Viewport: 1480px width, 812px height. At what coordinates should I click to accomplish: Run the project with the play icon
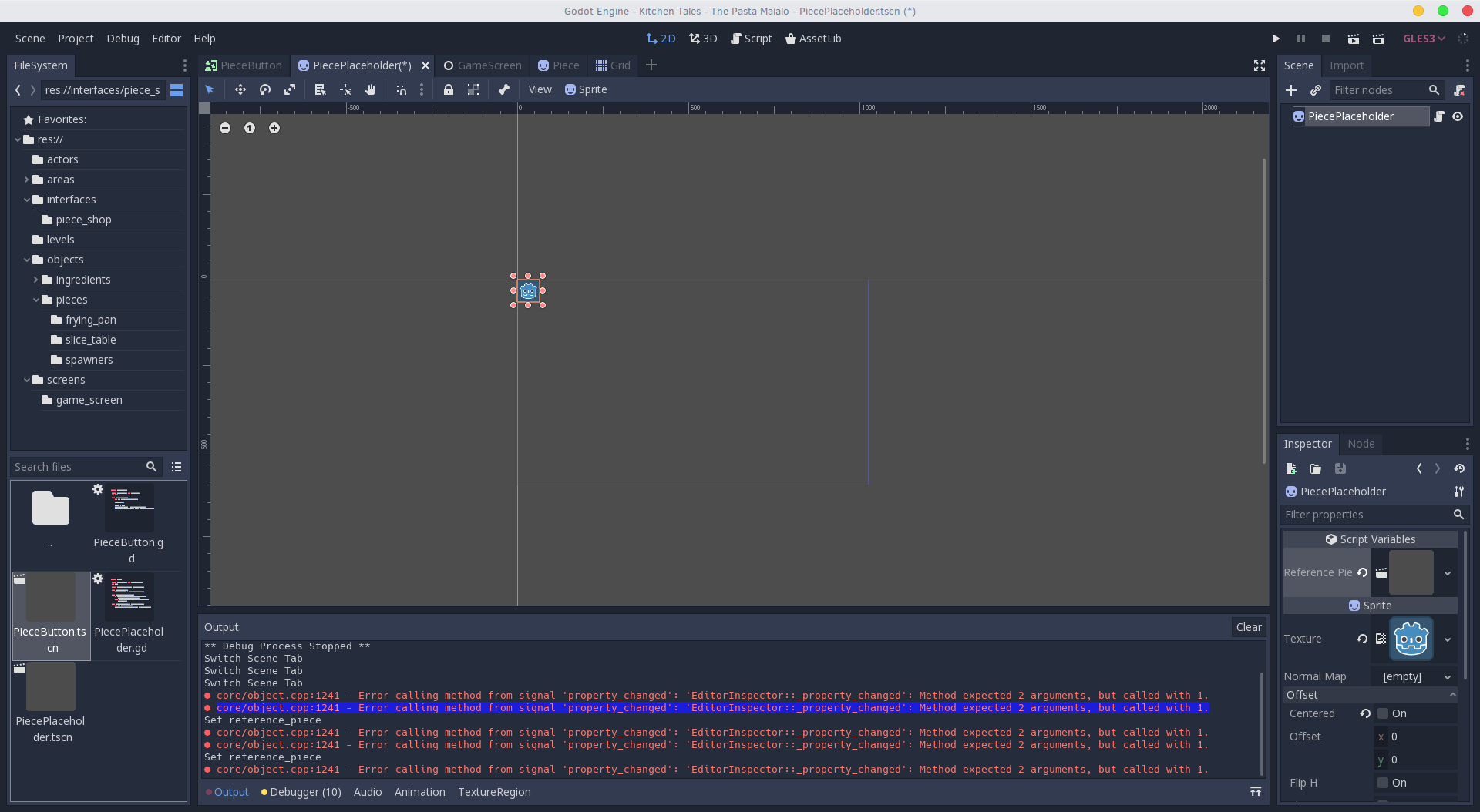tap(1275, 39)
